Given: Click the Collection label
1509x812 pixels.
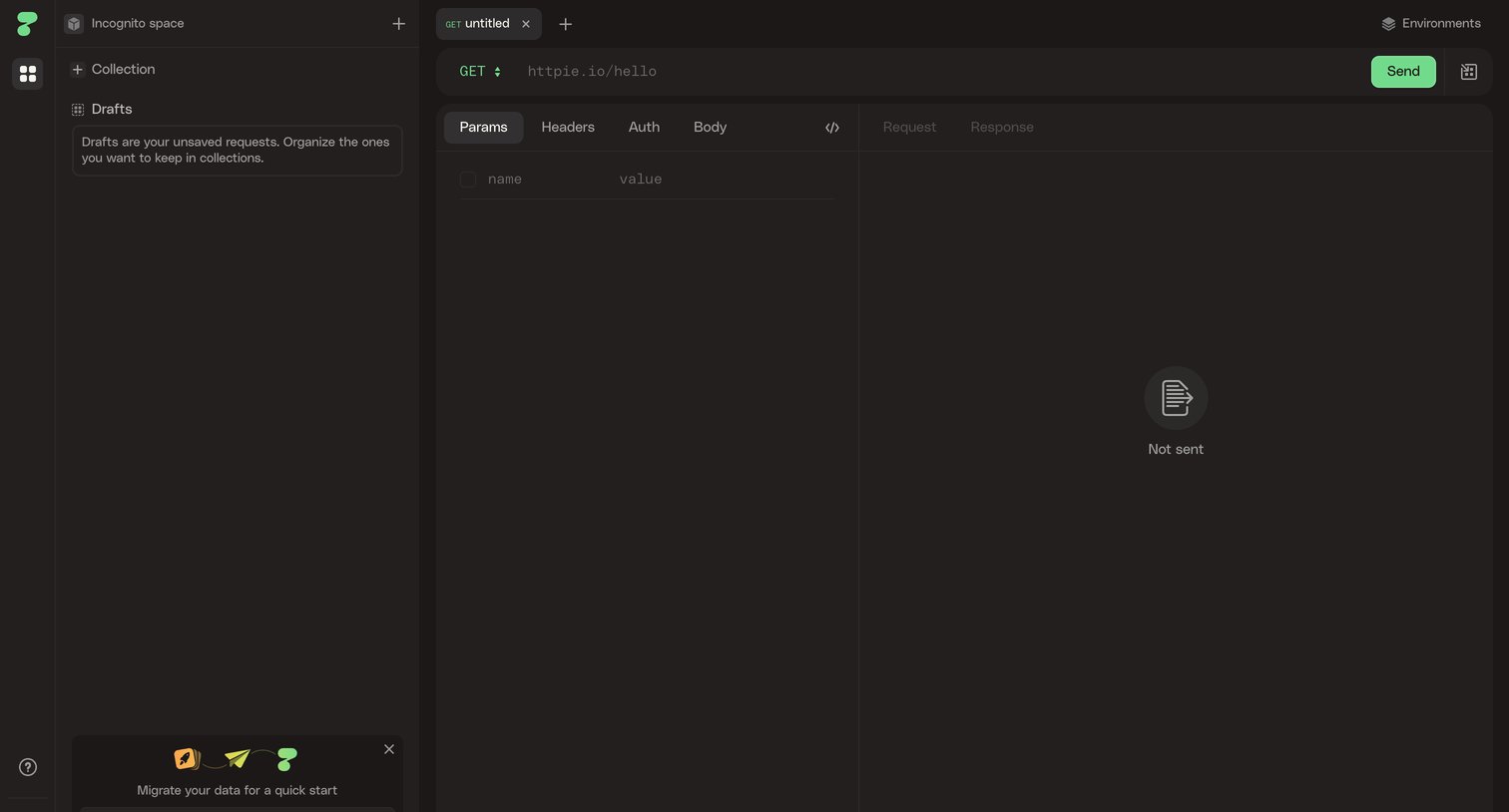Looking at the screenshot, I should (x=124, y=70).
